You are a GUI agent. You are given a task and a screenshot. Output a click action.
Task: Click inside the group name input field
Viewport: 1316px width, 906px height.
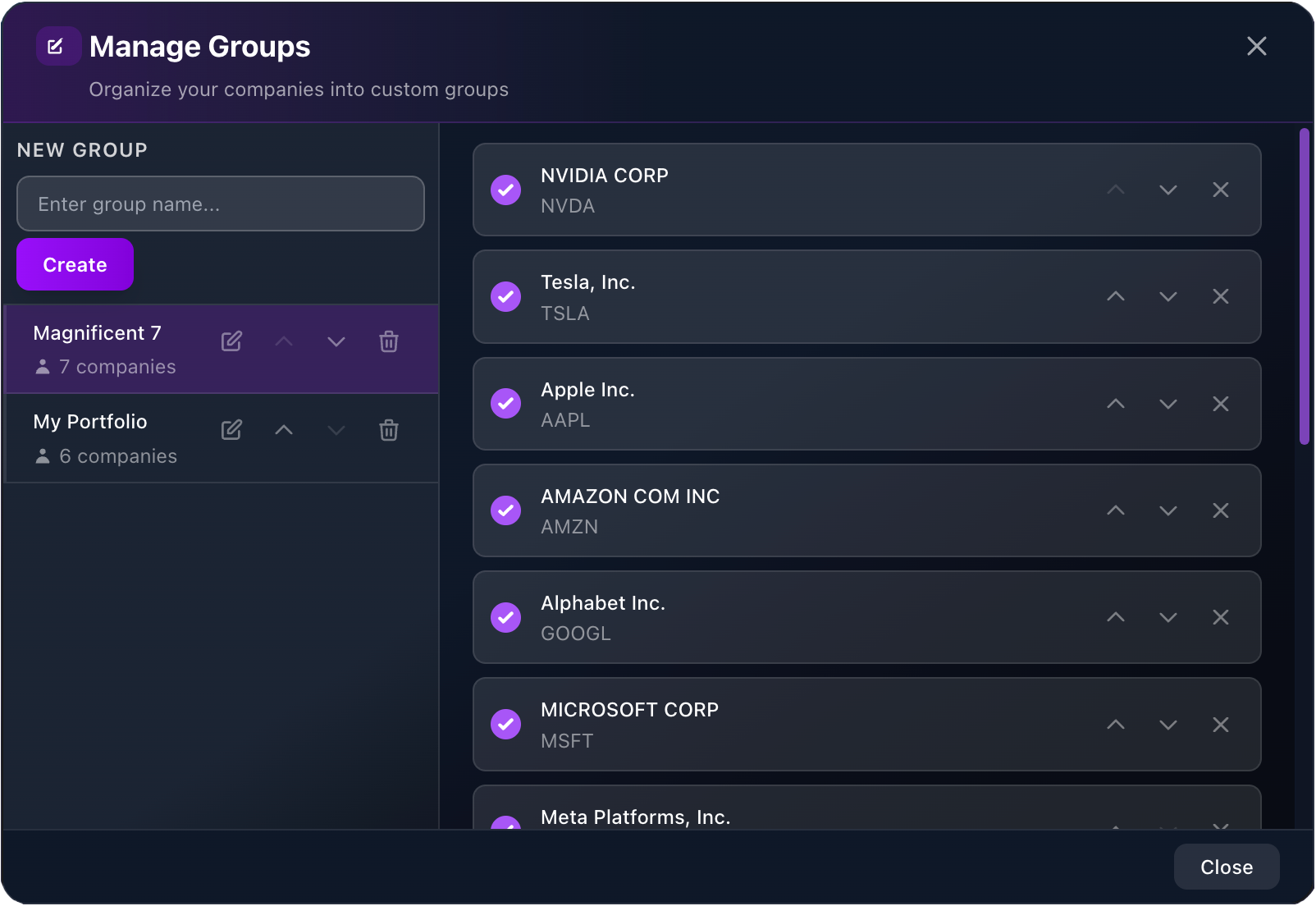point(220,204)
